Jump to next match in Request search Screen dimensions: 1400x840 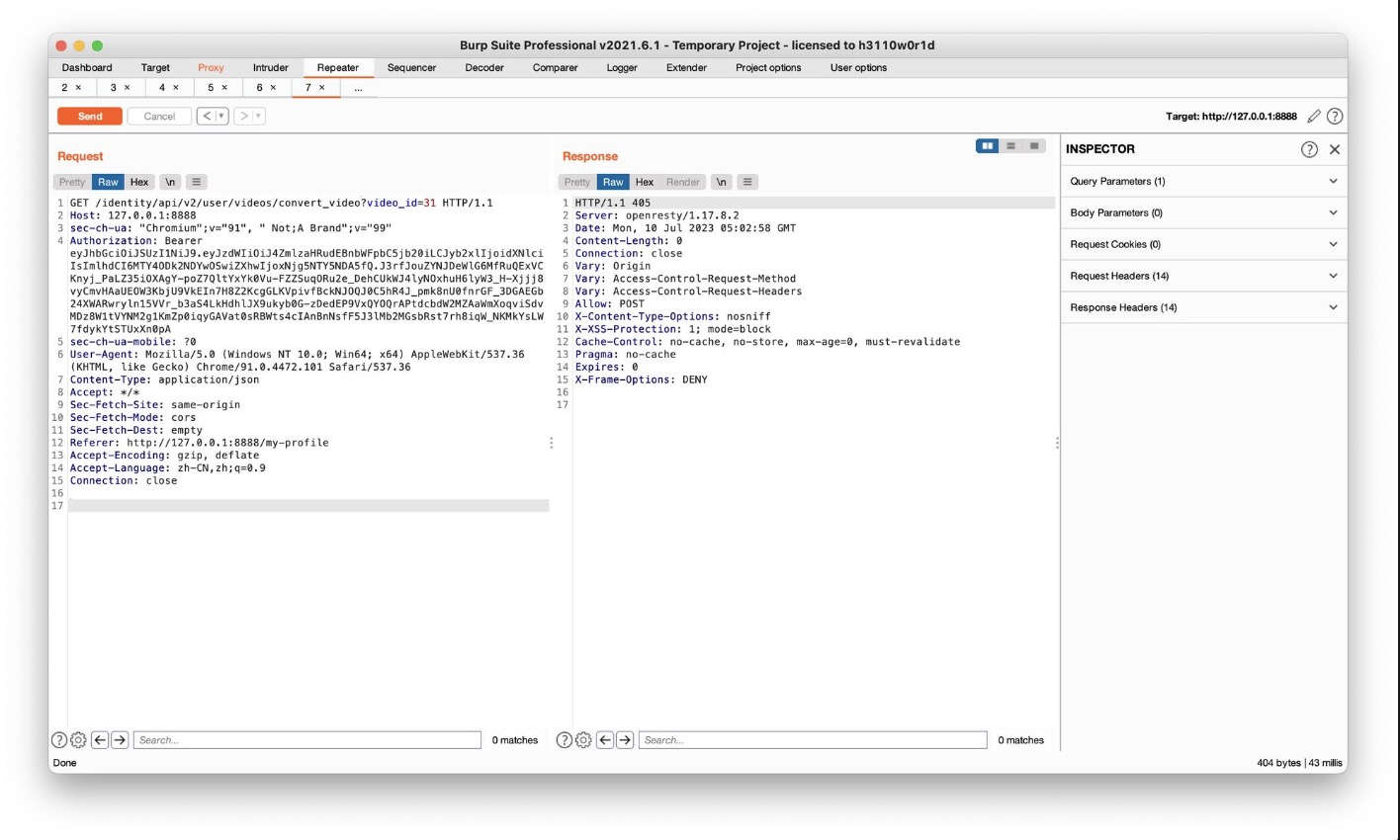[x=120, y=740]
